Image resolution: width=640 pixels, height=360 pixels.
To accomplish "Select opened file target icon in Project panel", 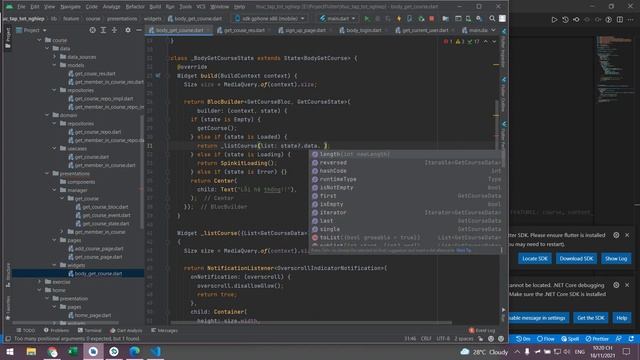I will pyautogui.click(x=93, y=30).
